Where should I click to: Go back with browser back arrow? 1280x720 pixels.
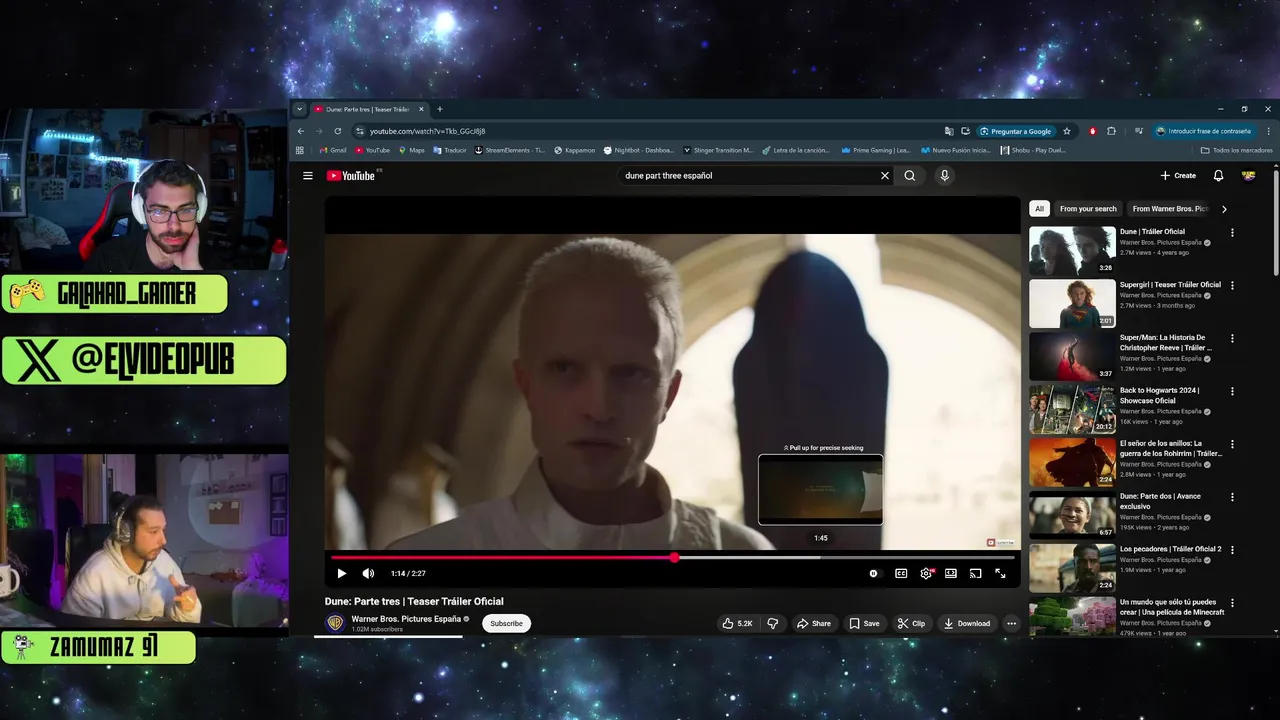coord(300,131)
